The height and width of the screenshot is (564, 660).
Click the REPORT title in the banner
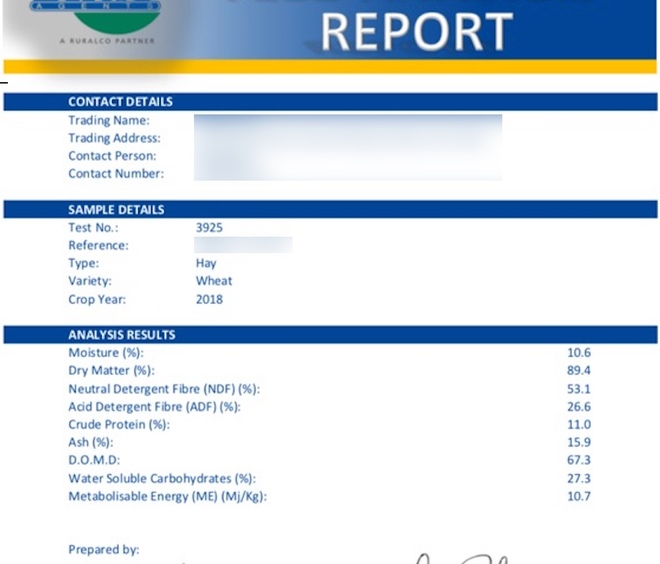[x=418, y=32]
